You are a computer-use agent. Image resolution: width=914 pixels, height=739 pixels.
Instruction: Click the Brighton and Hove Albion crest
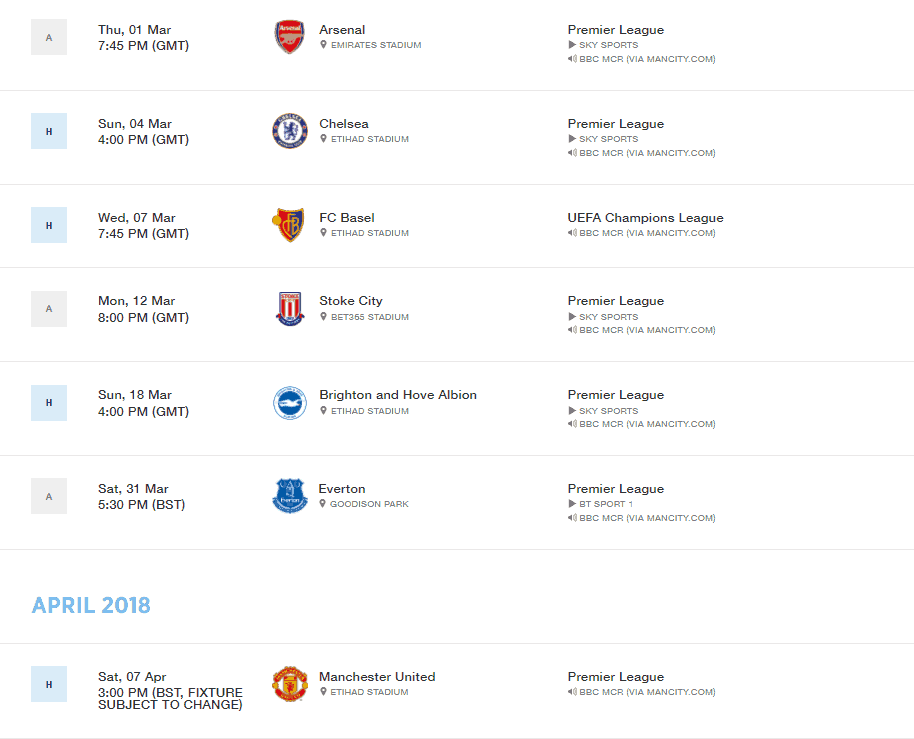(290, 403)
